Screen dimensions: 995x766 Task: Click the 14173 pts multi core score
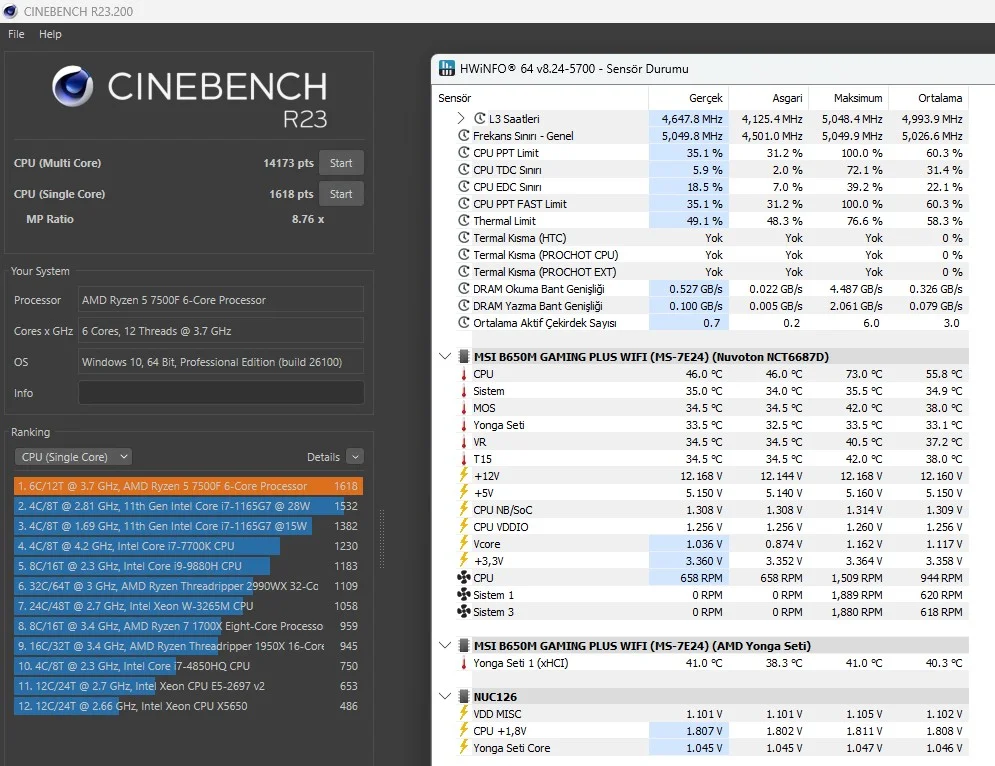point(288,163)
